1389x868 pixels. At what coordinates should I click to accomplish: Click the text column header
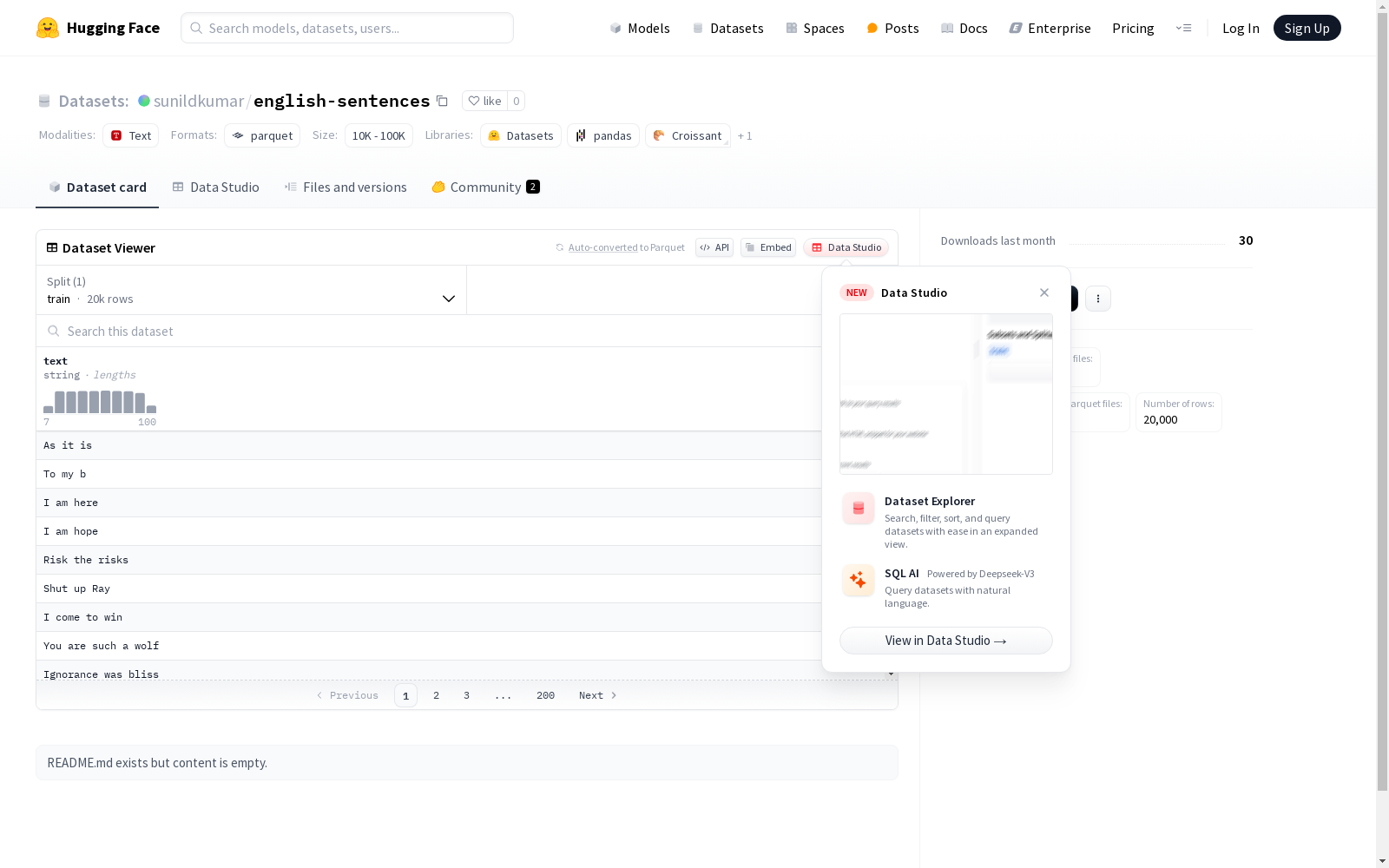click(x=56, y=361)
